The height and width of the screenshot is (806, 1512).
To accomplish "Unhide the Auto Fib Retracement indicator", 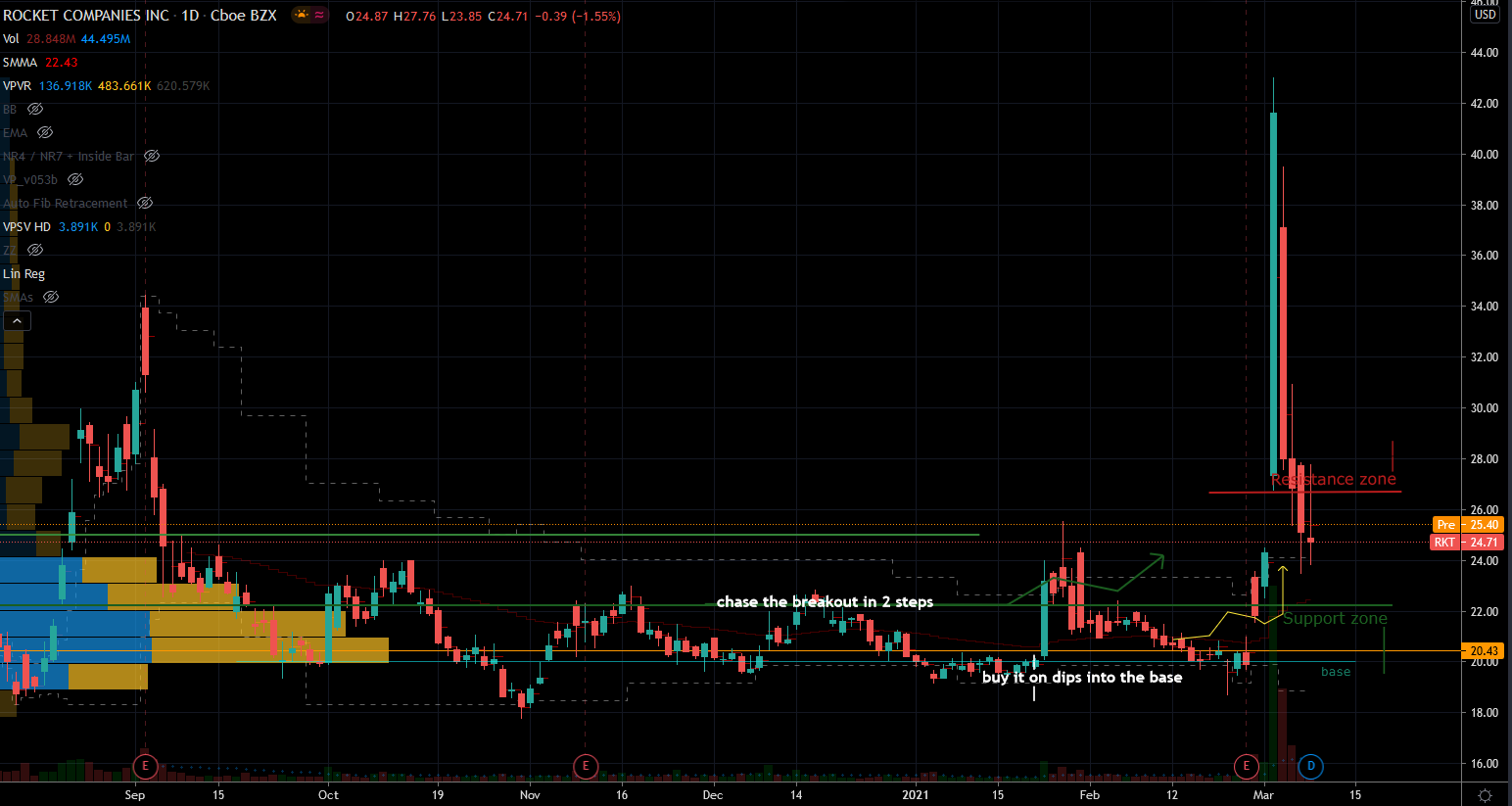I will (145, 204).
